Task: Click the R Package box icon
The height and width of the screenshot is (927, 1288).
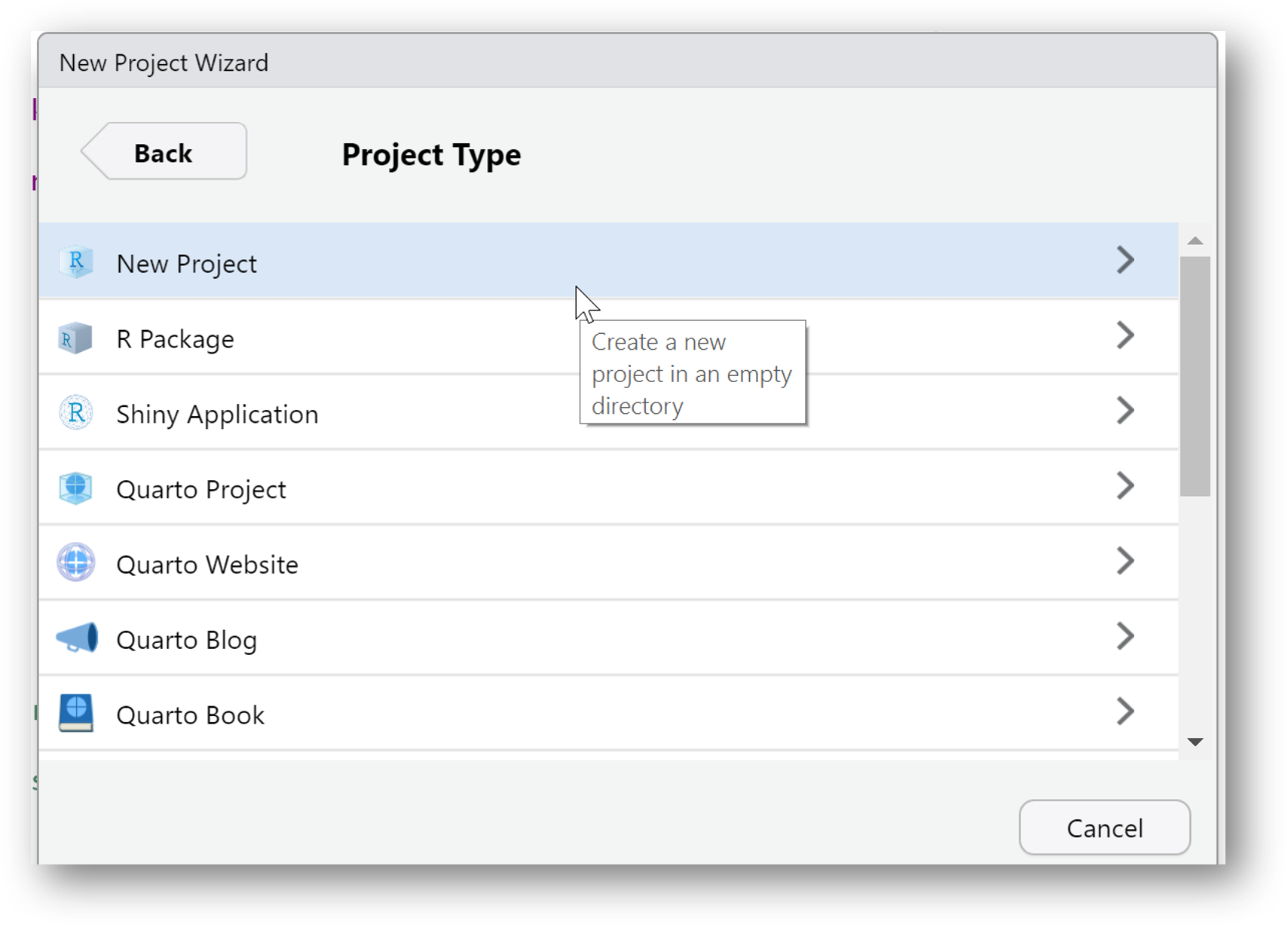Action: click(75, 338)
